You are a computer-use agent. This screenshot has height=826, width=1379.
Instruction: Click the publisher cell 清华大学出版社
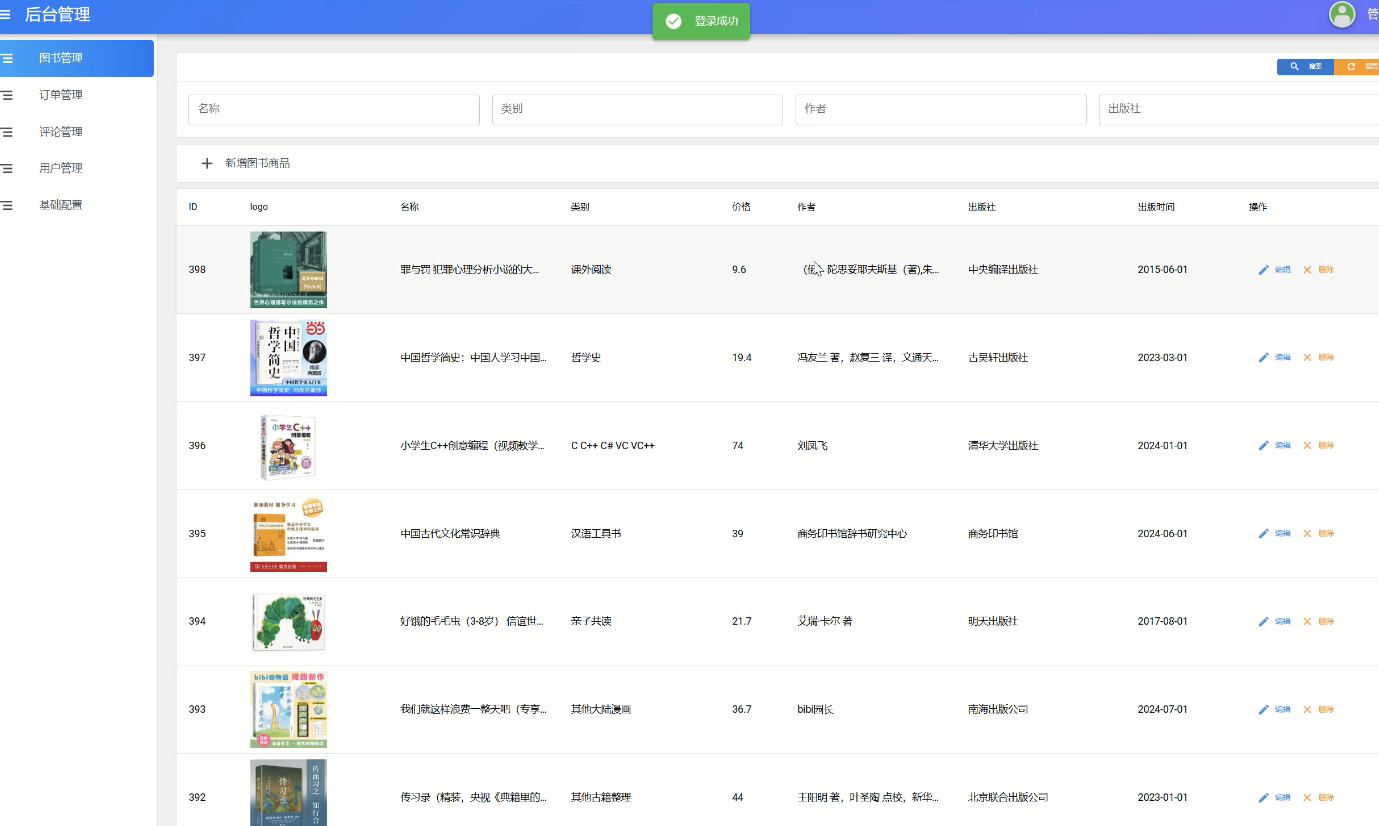pos(1003,446)
